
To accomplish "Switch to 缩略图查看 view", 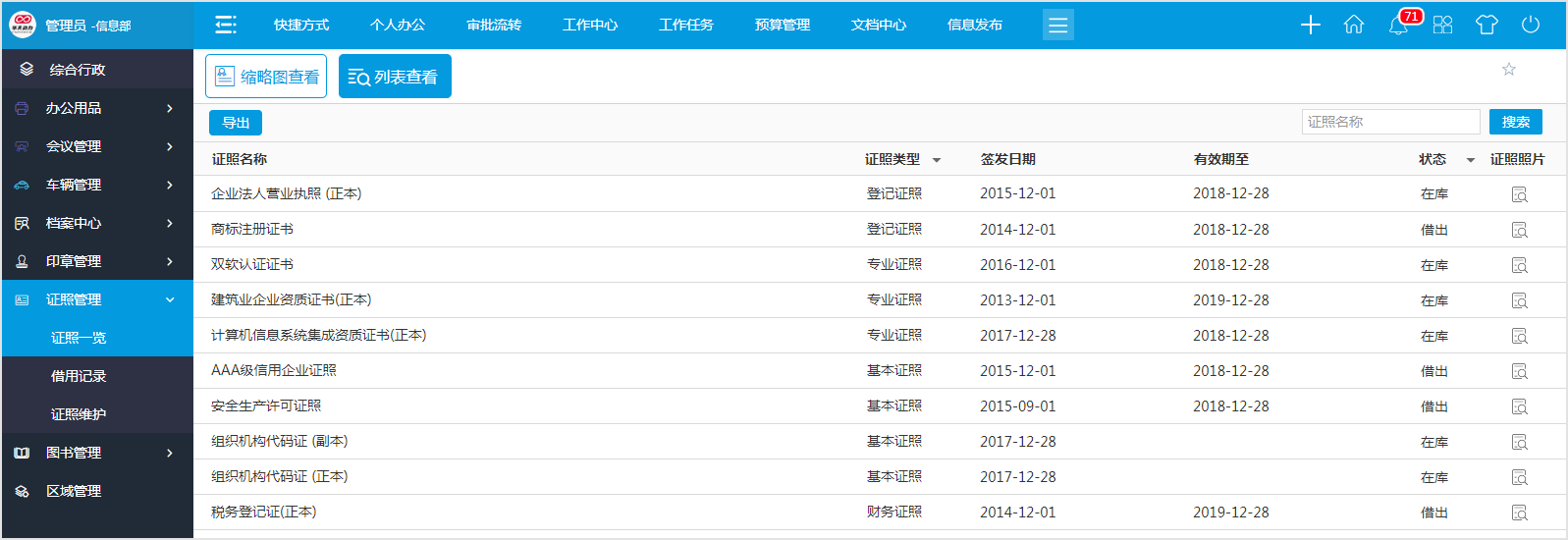I will pyautogui.click(x=266, y=77).
